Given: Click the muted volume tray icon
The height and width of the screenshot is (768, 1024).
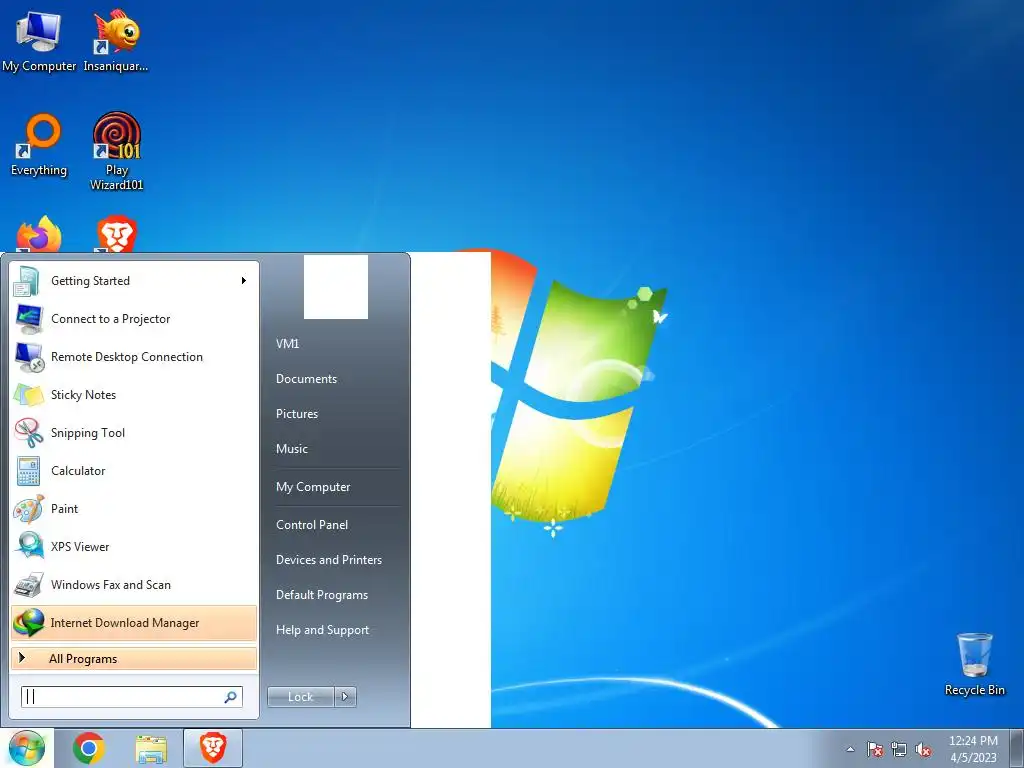Looking at the screenshot, I should [x=923, y=749].
